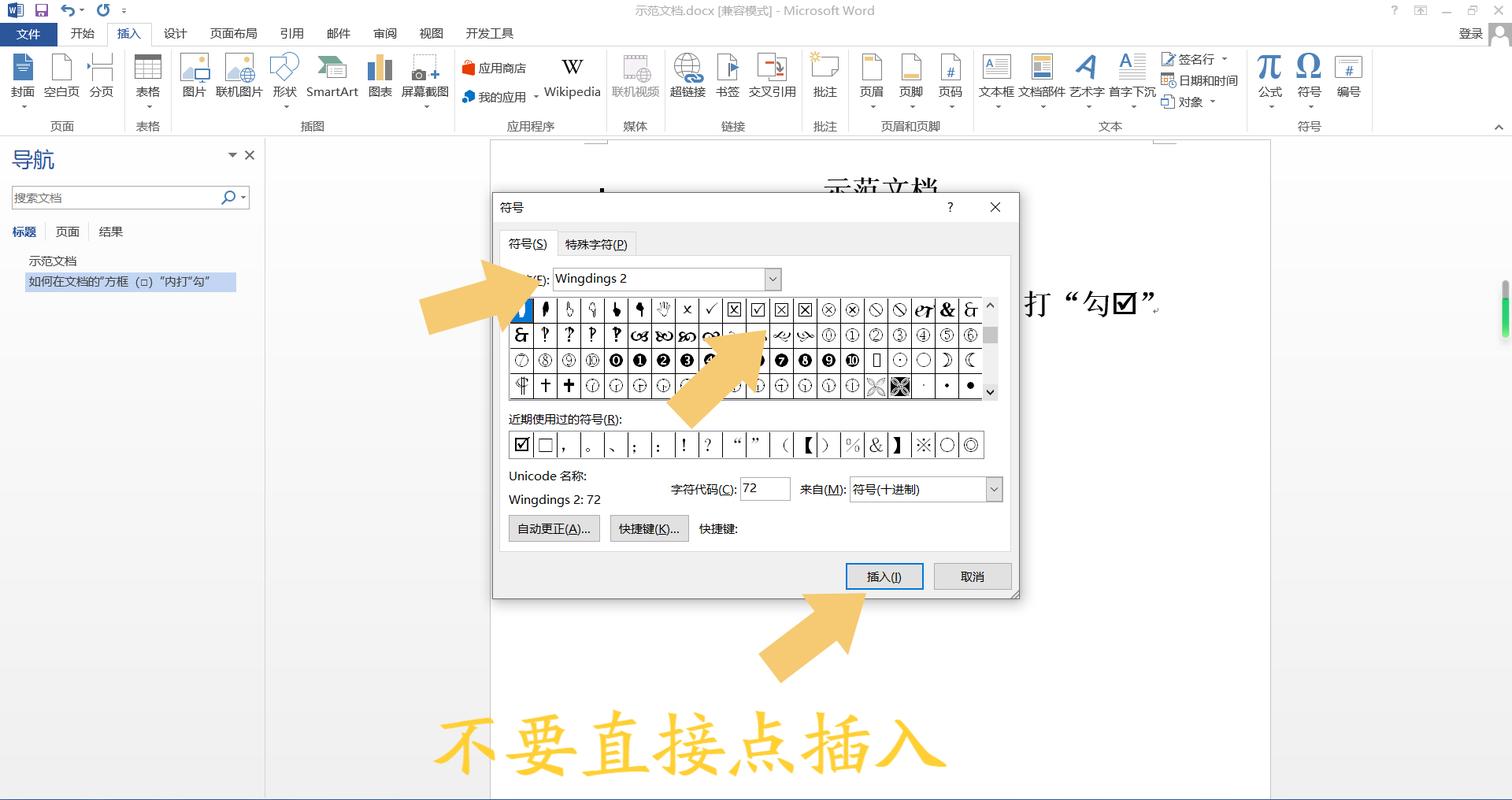
Task: Expand 我的应用 dropdown
Action: 536,97
